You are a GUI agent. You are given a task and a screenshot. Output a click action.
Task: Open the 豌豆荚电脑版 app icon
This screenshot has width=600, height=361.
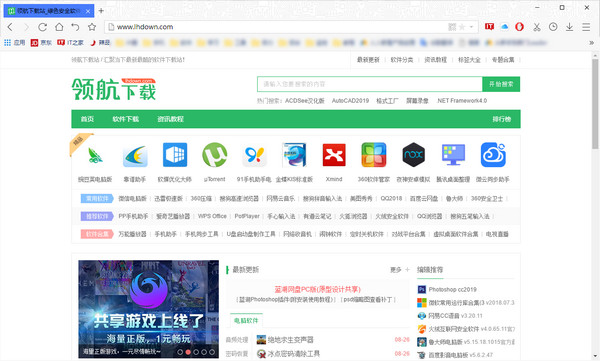point(95,155)
